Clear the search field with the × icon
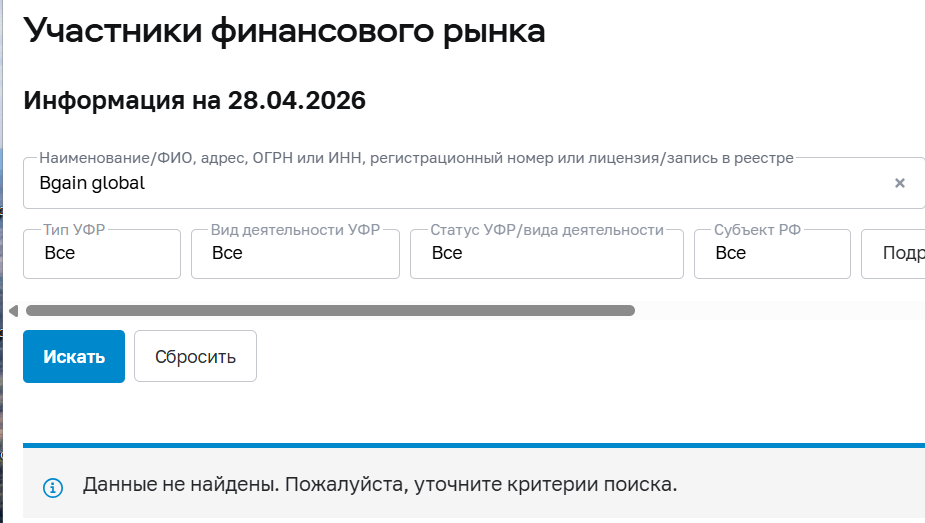This screenshot has width=925, height=523. 899,183
